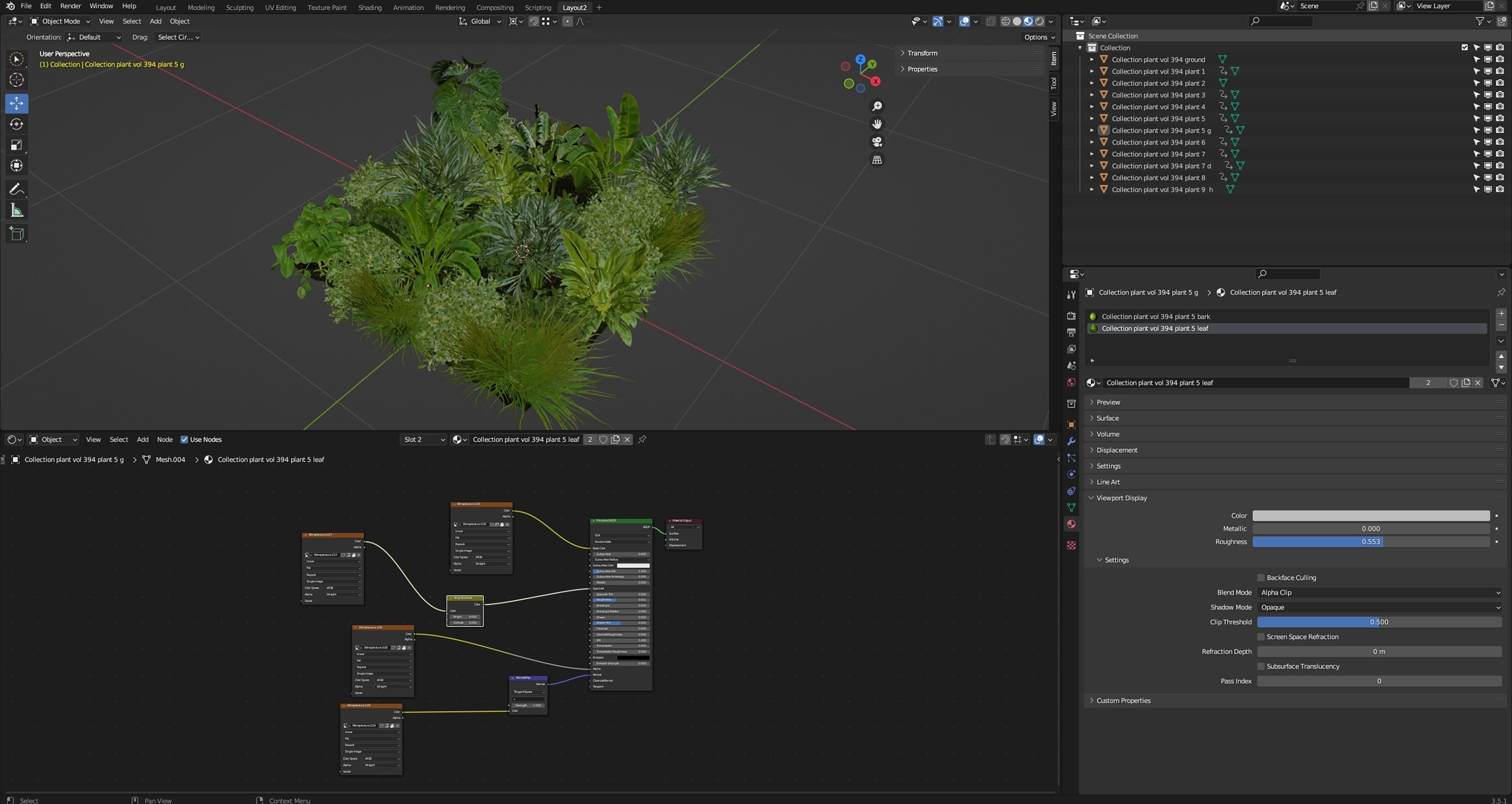The width and height of the screenshot is (1512, 804).
Task: Open the Texture properties checker icon
Action: click(x=1071, y=545)
